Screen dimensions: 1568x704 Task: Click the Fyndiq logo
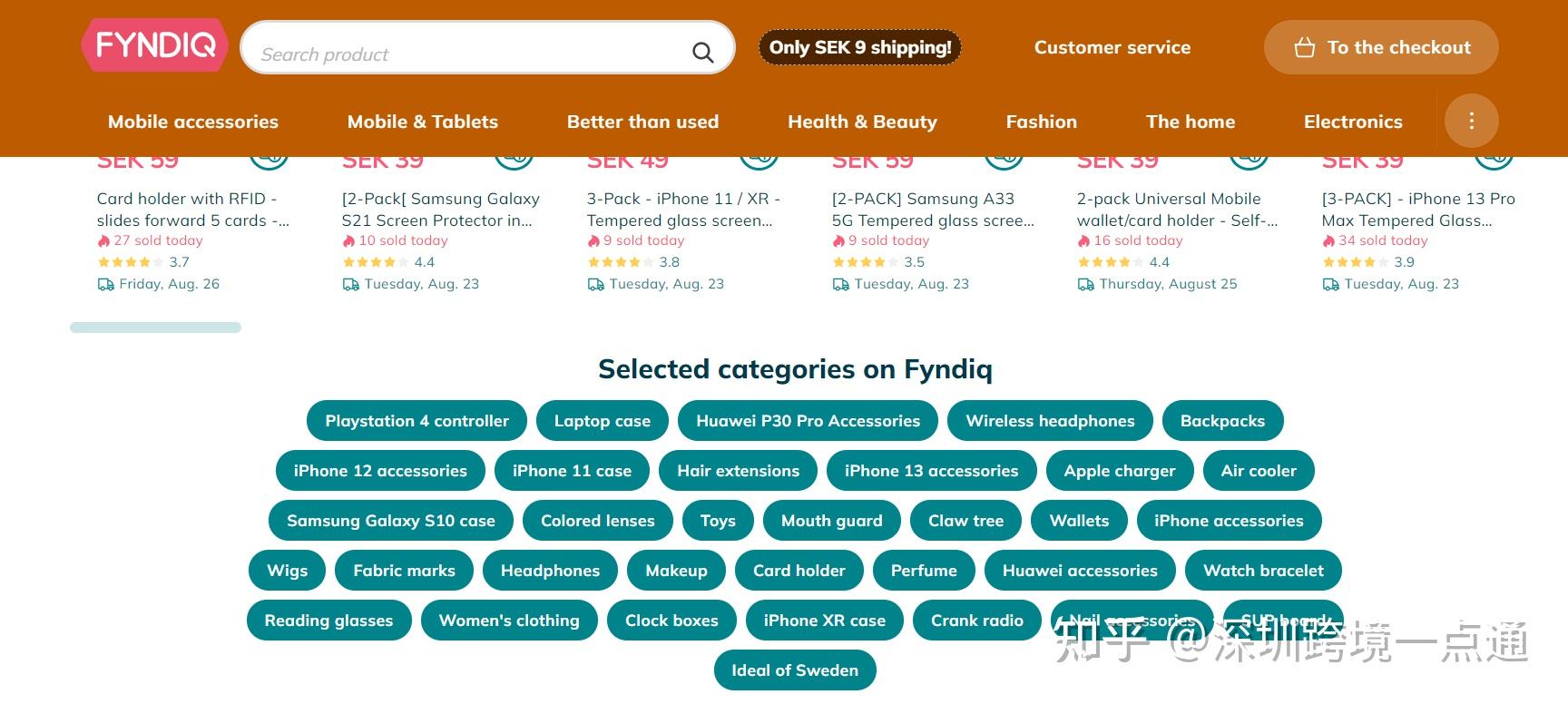point(154,45)
